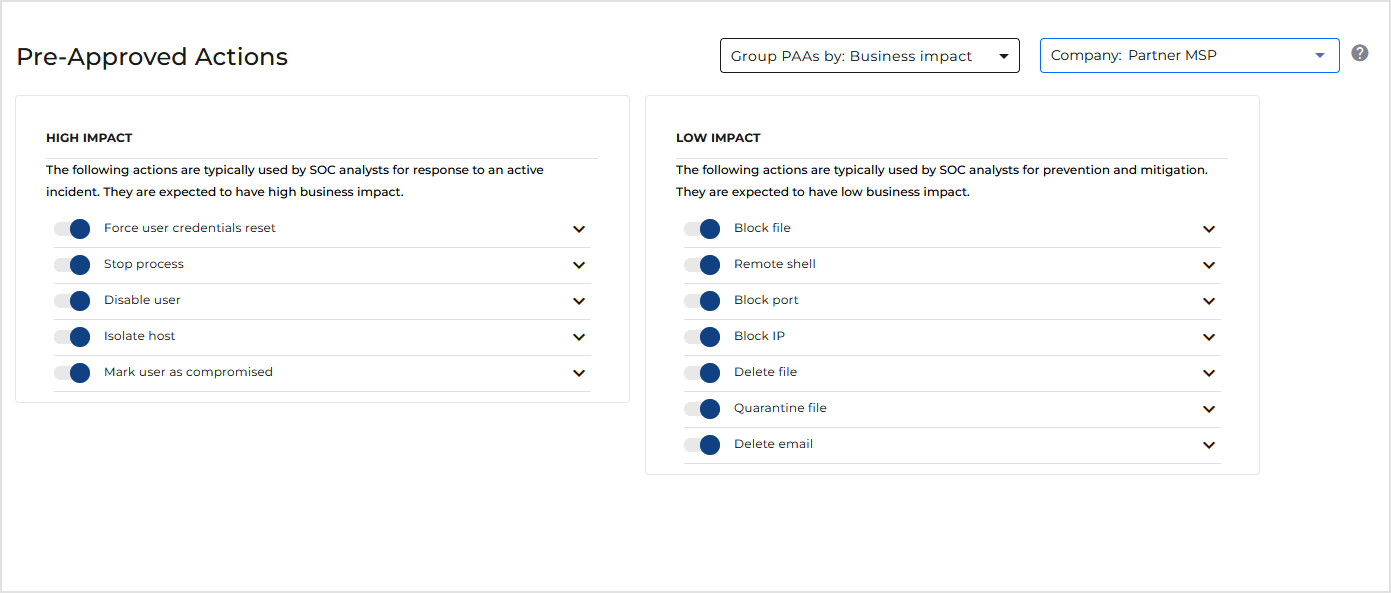
Task: Open the Company selection dropdown
Action: 1189,55
